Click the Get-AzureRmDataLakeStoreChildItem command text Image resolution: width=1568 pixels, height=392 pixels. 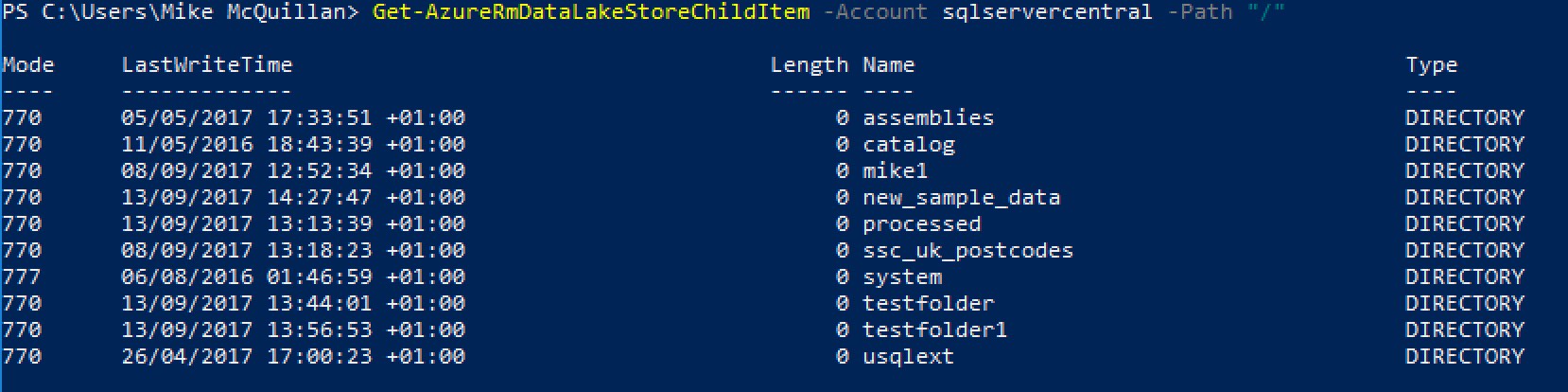[x=591, y=12]
